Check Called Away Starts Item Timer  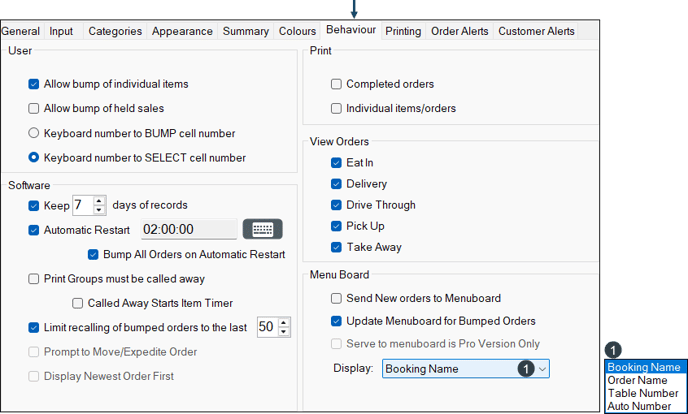(78, 303)
